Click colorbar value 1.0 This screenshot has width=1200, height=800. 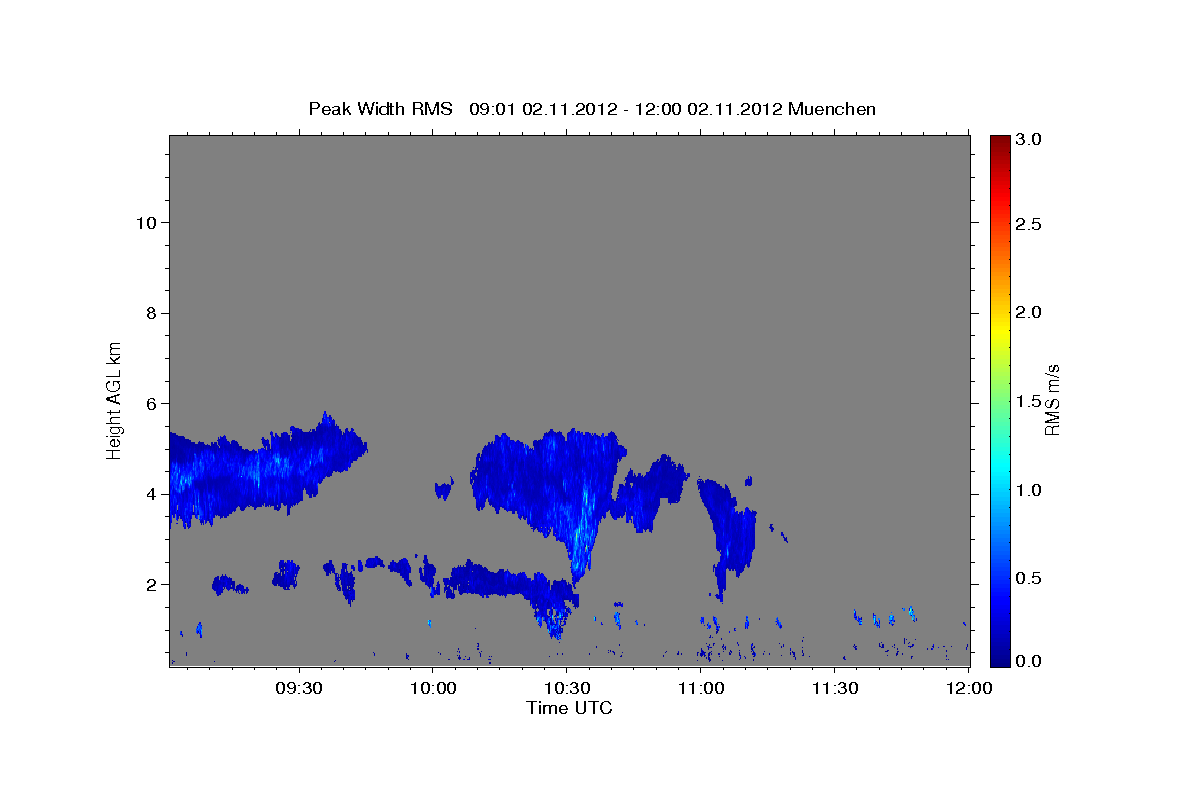point(1030,490)
